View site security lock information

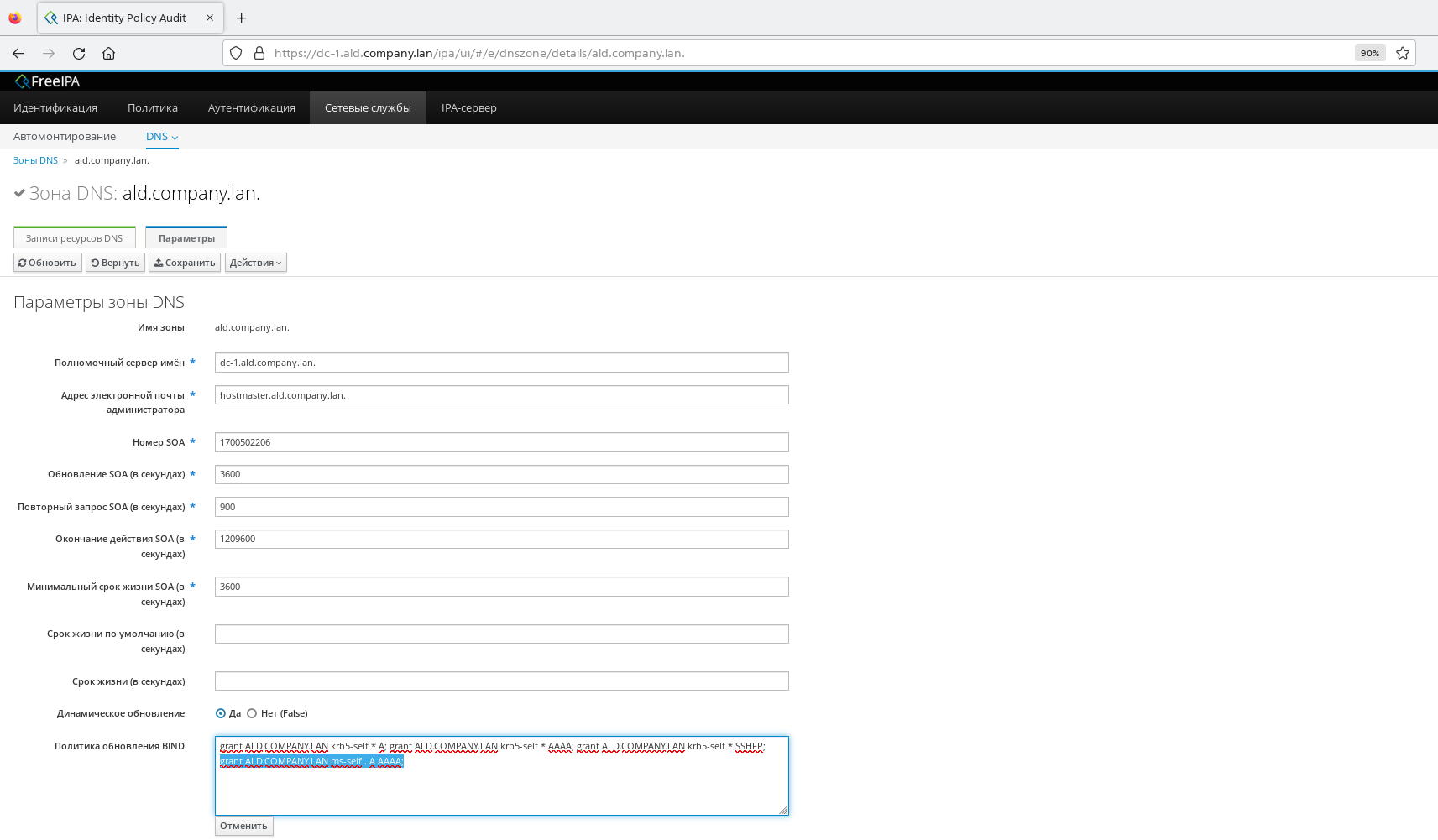tap(259, 53)
